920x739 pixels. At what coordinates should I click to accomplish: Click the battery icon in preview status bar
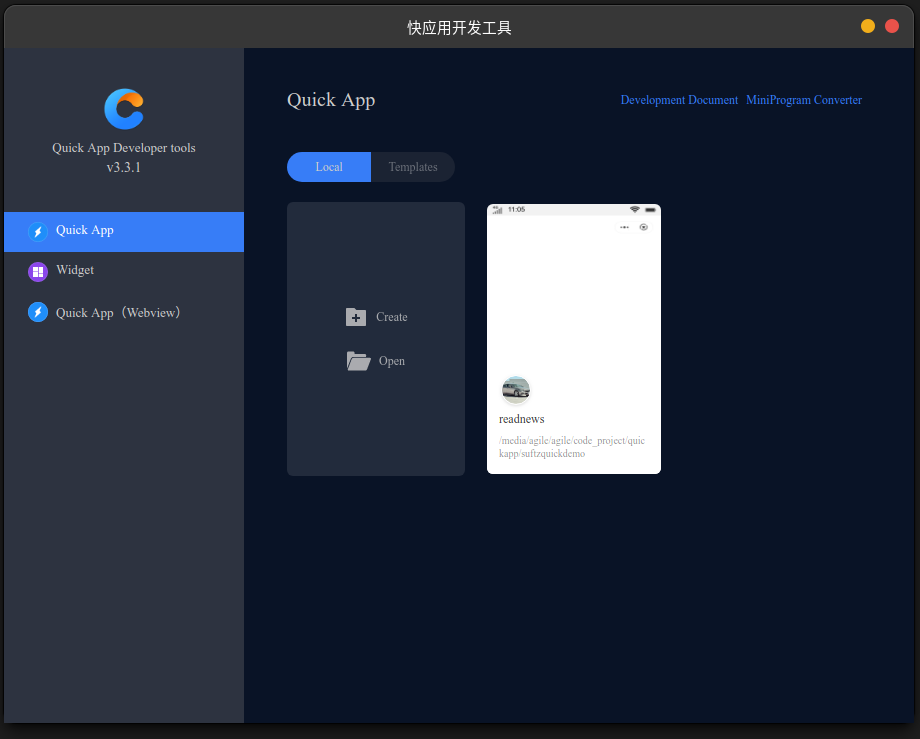click(650, 209)
